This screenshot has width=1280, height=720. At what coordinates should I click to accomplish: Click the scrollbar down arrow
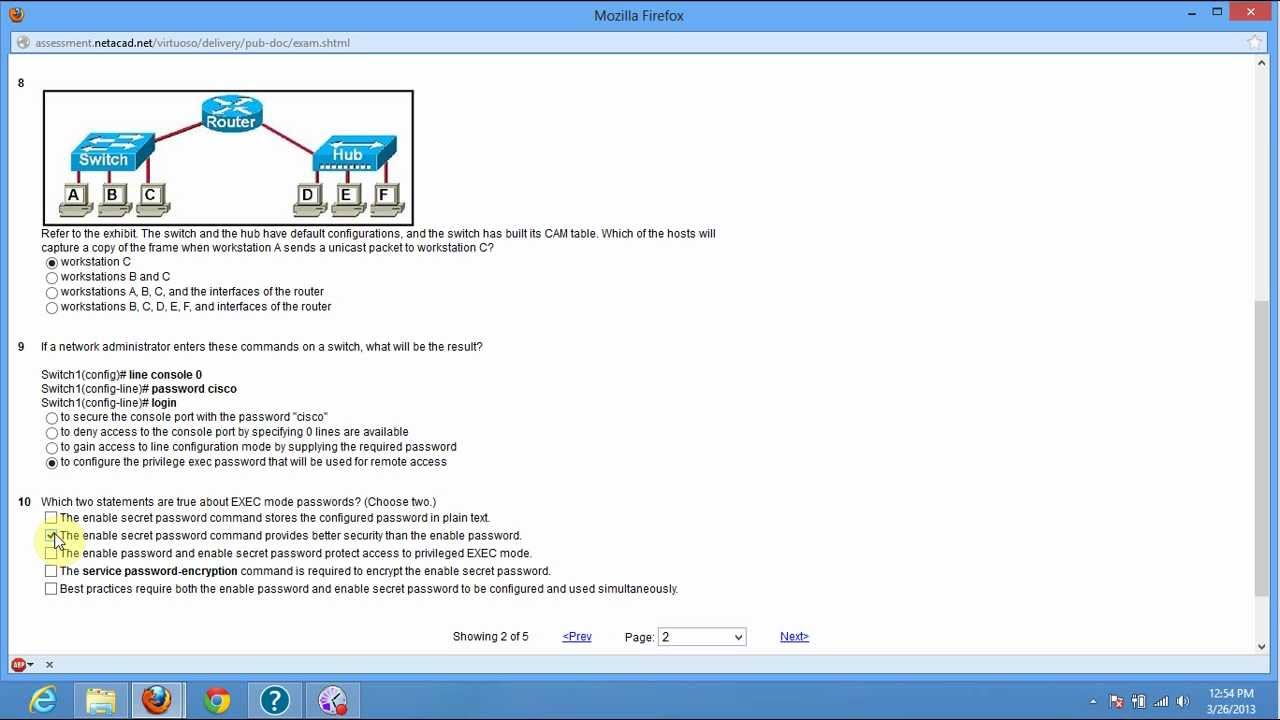click(1261, 646)
